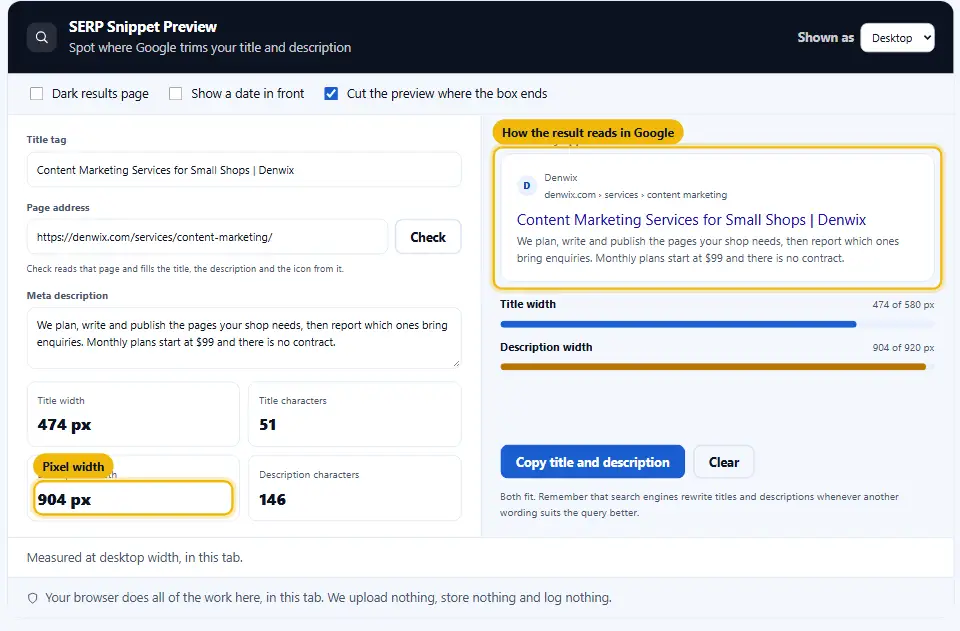
Task: Uncheck Cut the preview where the box ends
Action: tap(331, 94)
